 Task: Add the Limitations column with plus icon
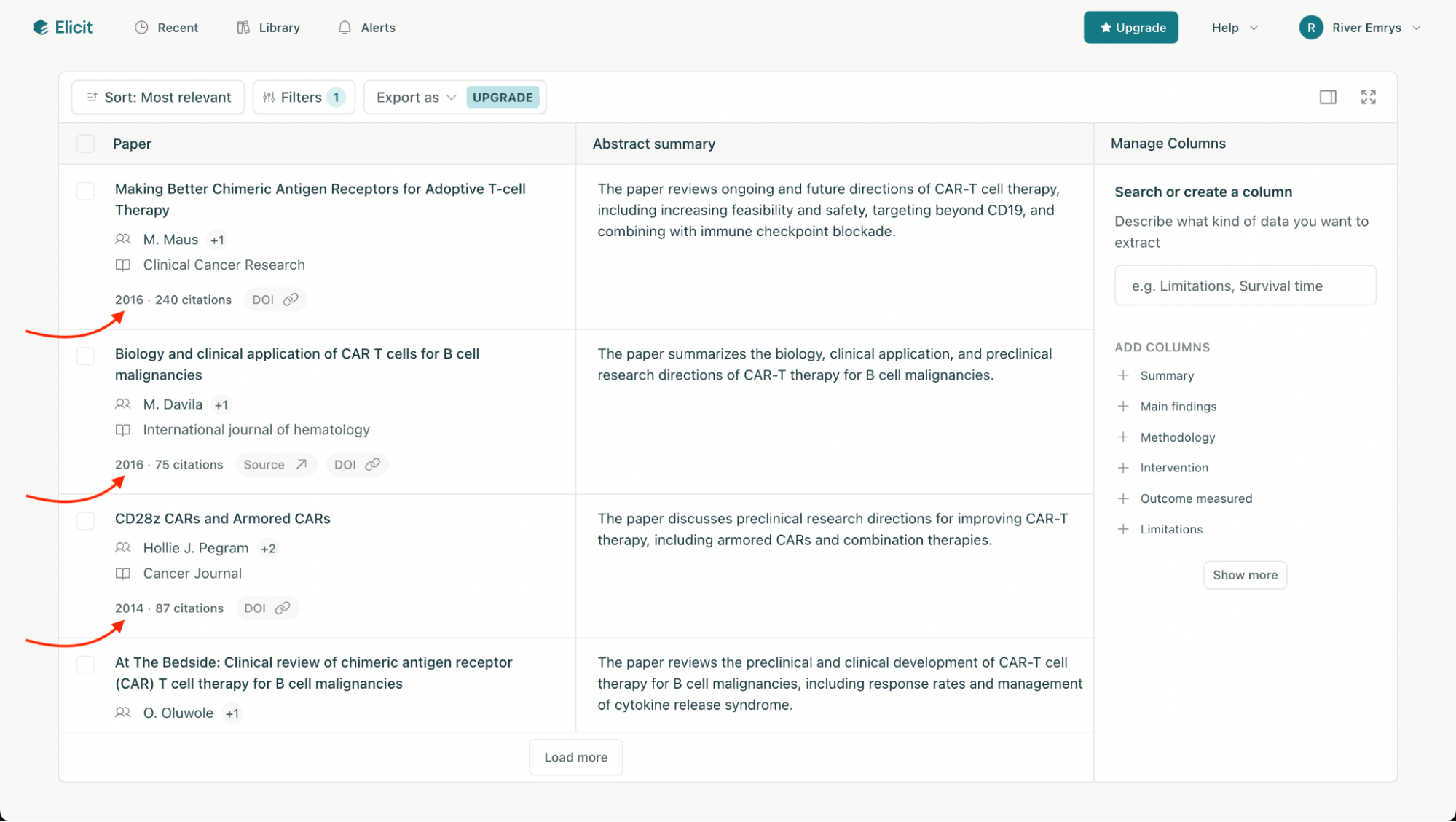click(1123, 529)
